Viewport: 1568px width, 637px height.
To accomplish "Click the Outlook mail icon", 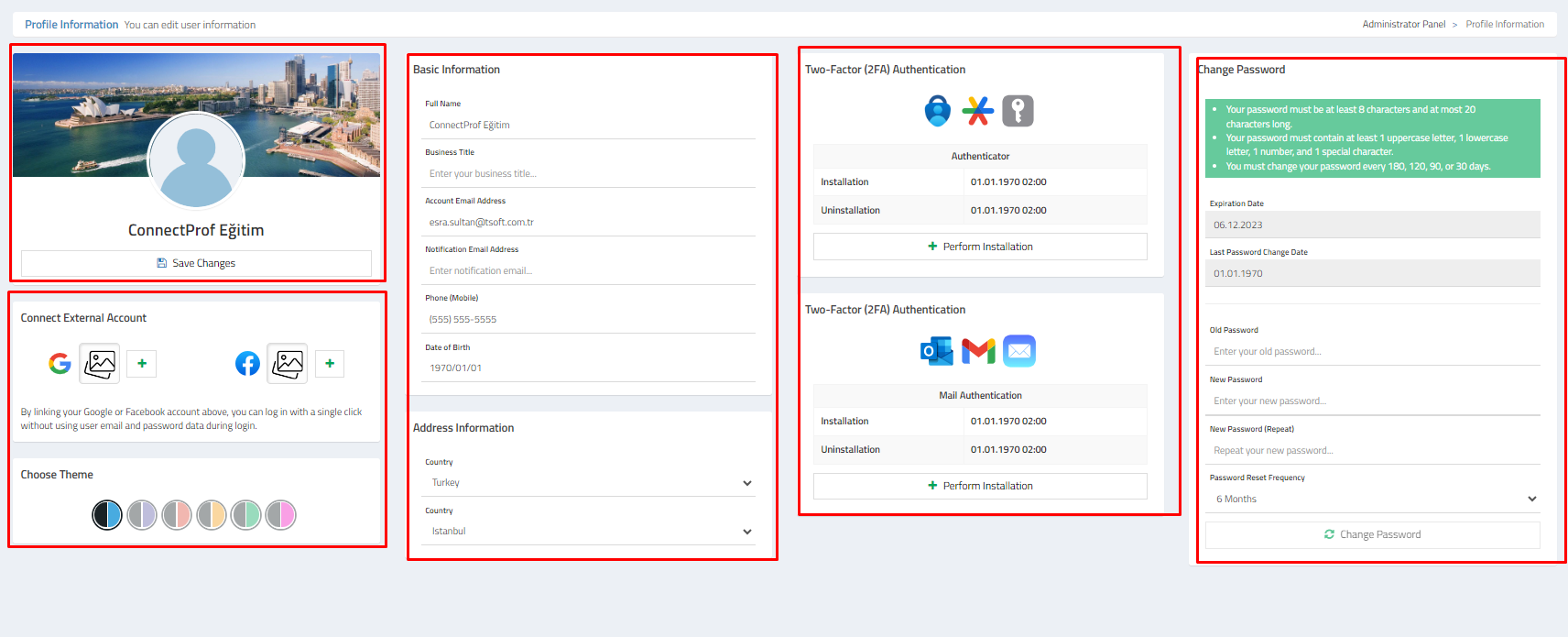I will pyautogui.click(x=936, y=351).
